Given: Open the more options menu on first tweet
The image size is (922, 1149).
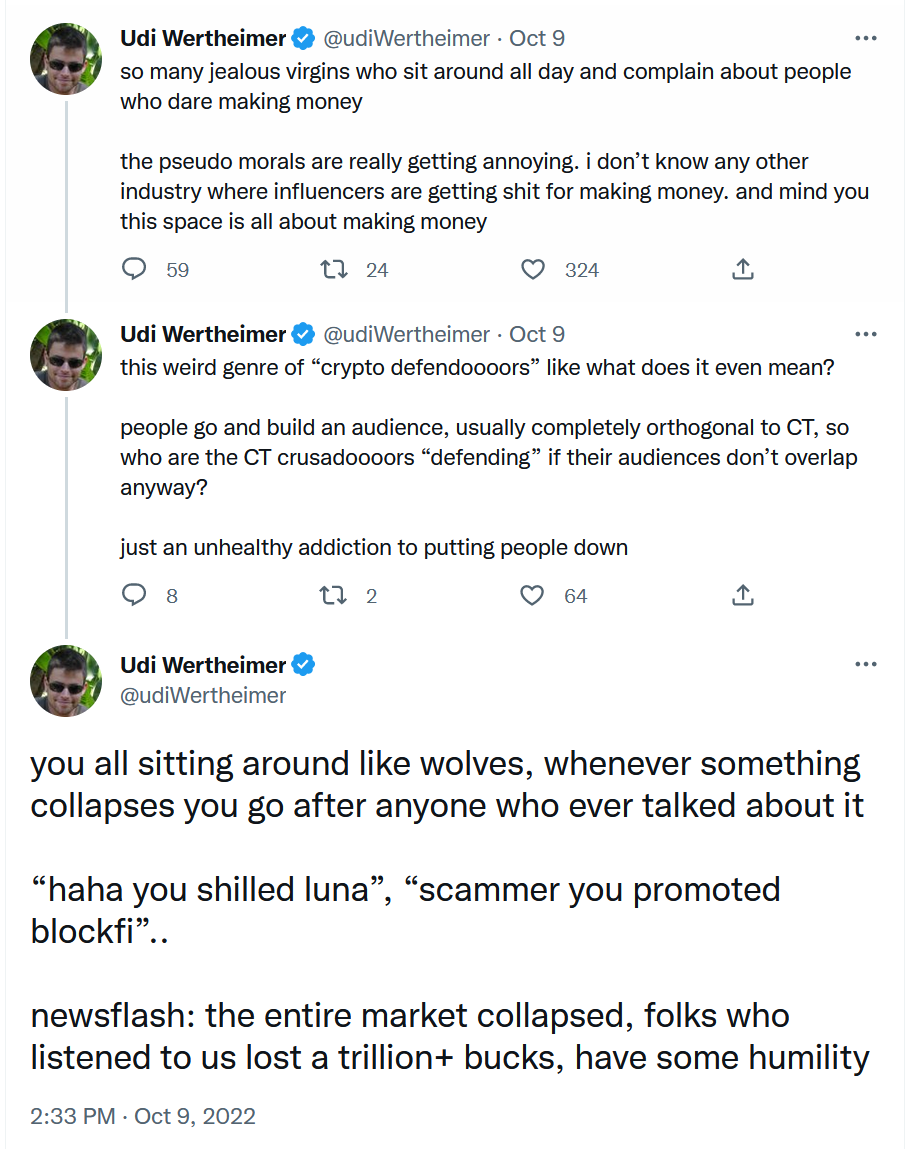Looking at the screenshot, I should tap(866, 39).
